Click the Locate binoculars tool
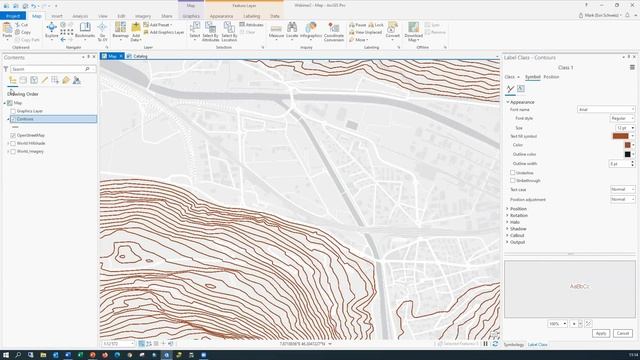Viewport: 640px width, 360px height. click(x=292, y=31)
